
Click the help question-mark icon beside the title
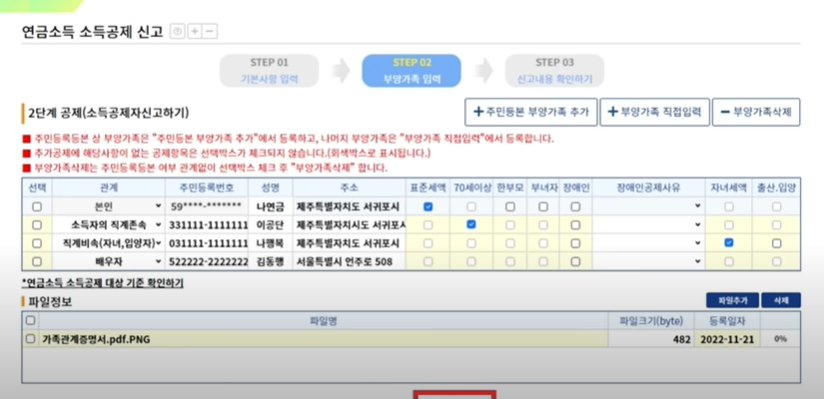pyautogui.click(x=178, y=32)
